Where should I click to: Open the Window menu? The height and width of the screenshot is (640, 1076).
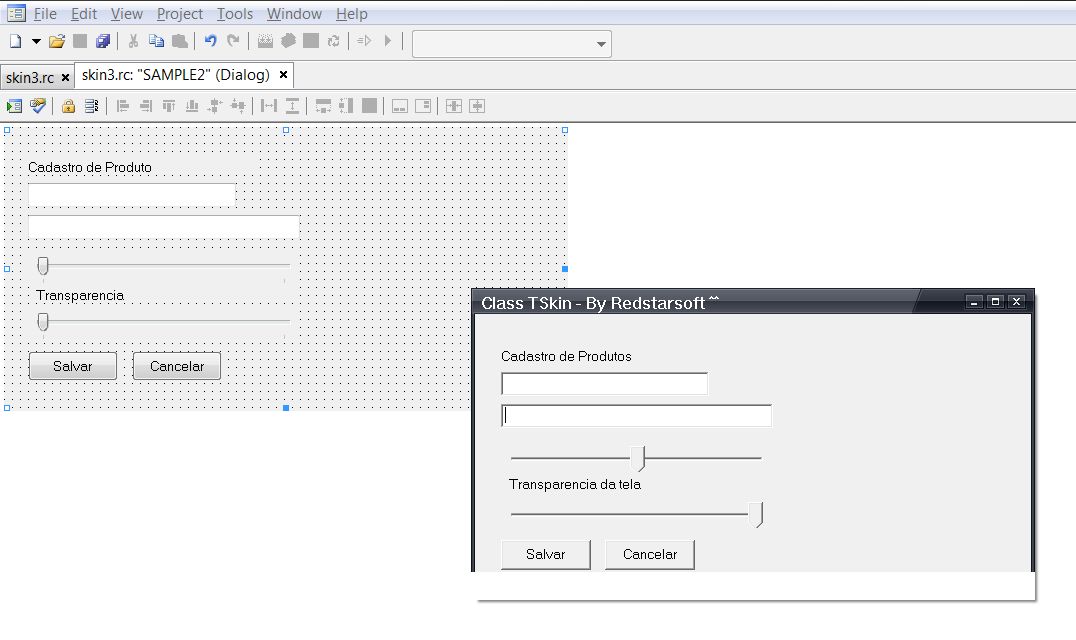tap(294, 14)
